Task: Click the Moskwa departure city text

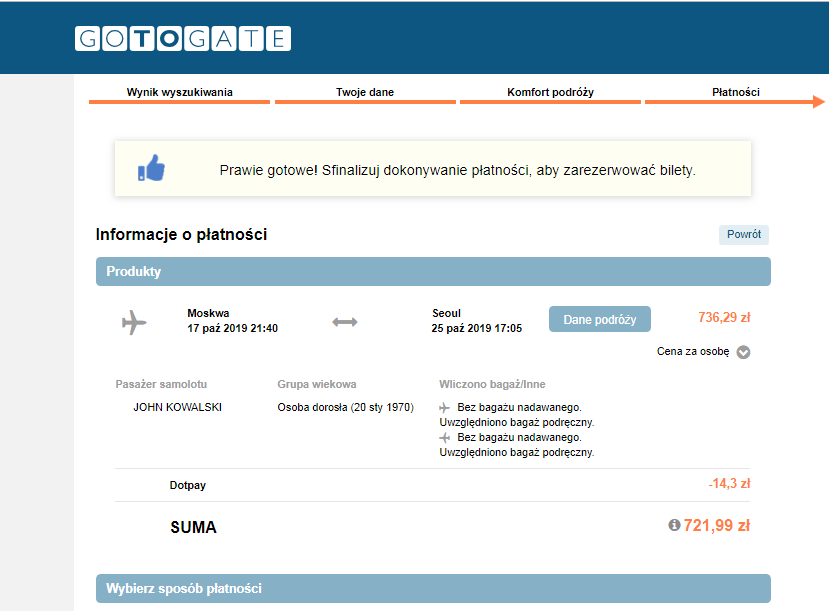Action: coord(208,313)
